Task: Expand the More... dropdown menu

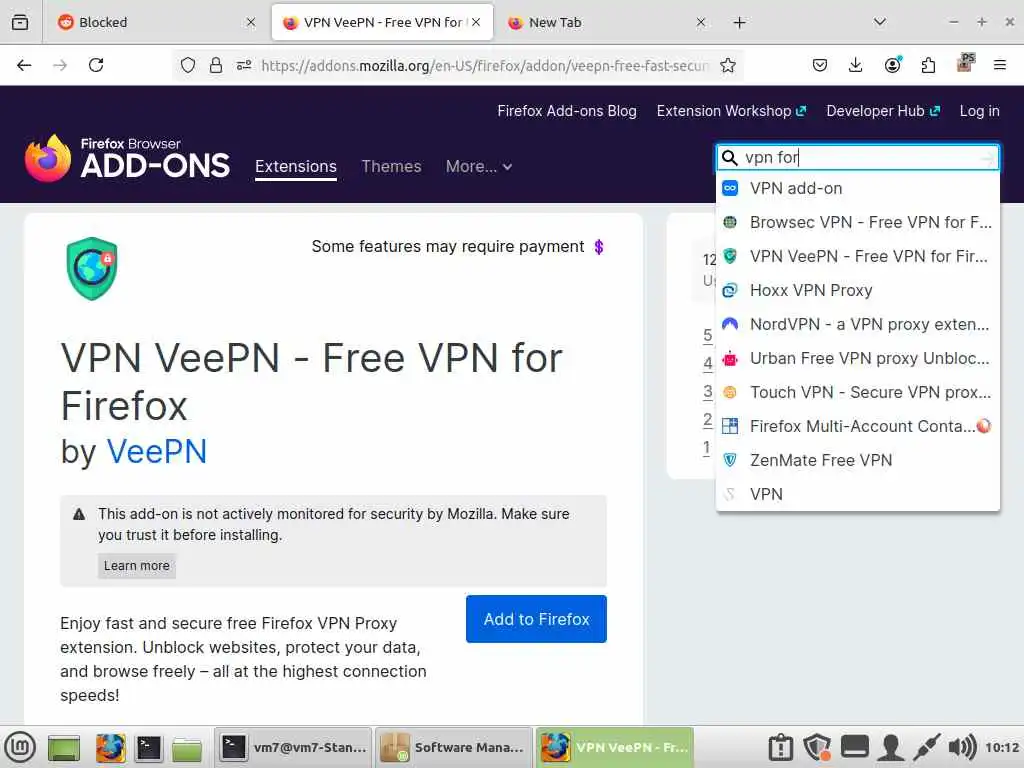Action: tap(479, 167)
